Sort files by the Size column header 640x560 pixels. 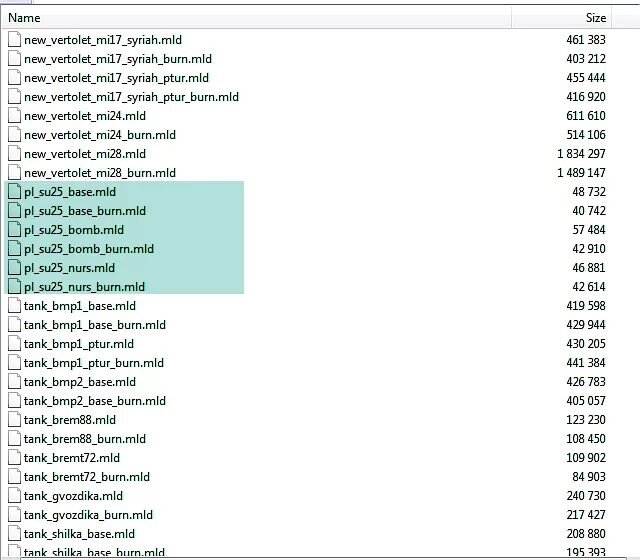561,18
